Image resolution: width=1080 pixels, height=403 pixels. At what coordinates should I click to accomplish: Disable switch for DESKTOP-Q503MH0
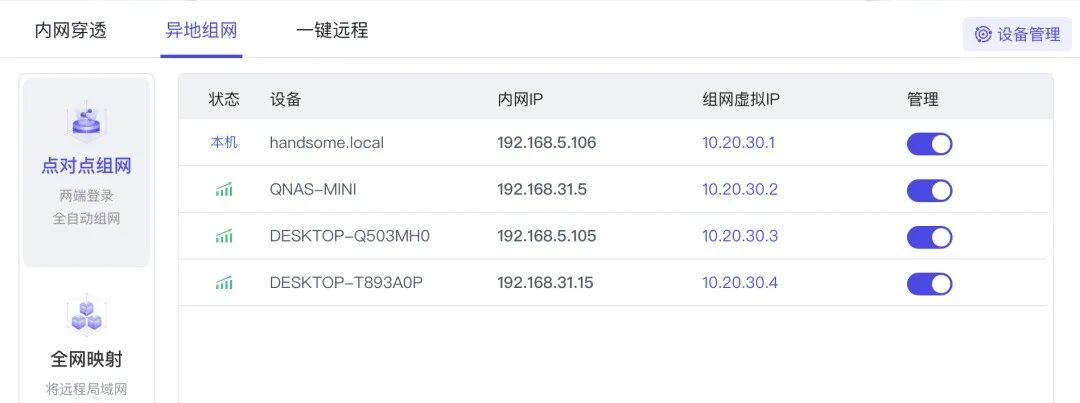(x=929, y=237)
